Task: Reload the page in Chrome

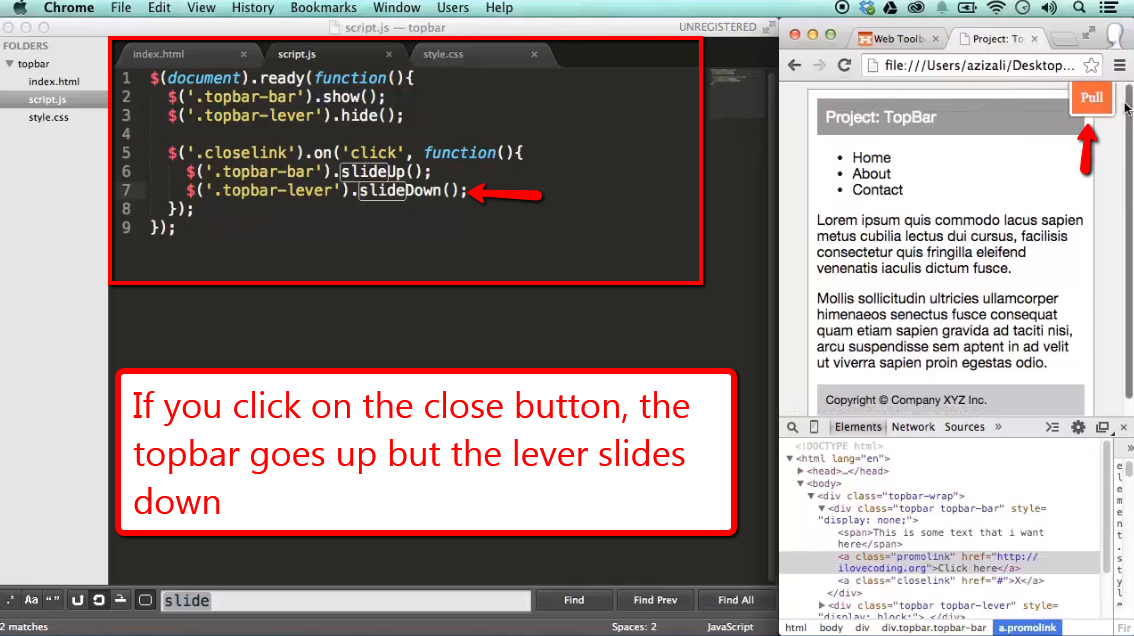Action: click(844, 65)
